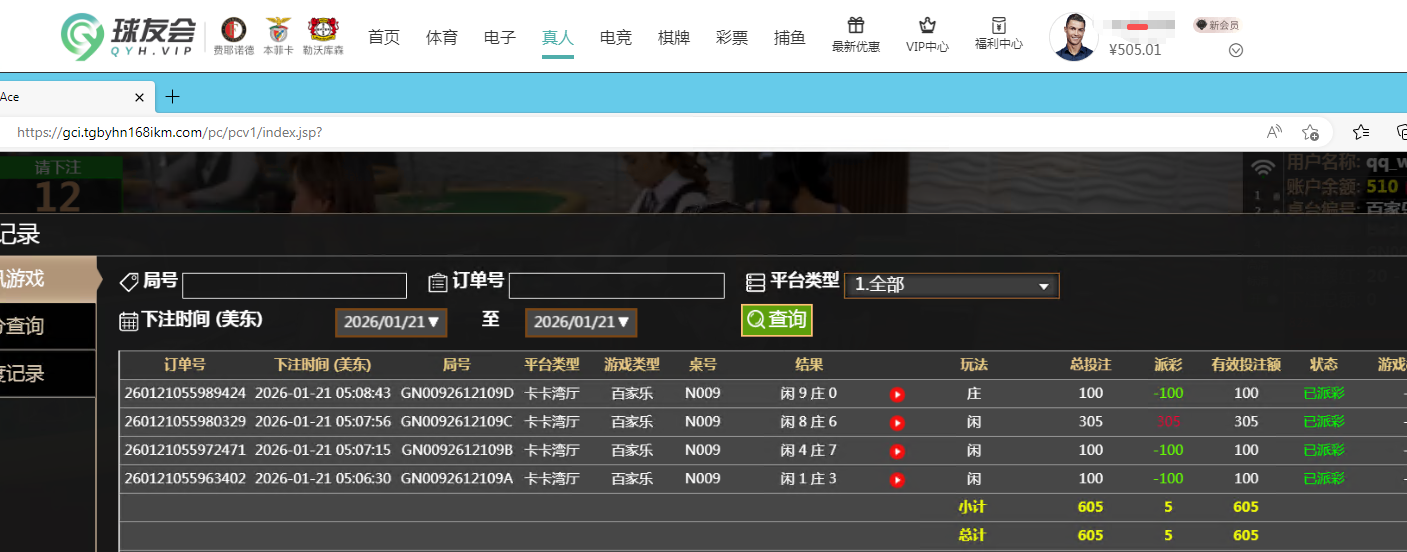The image size is (1407, 552).
Task: Play replay video for order 260121055963402
Action: (x=897, y=479)
